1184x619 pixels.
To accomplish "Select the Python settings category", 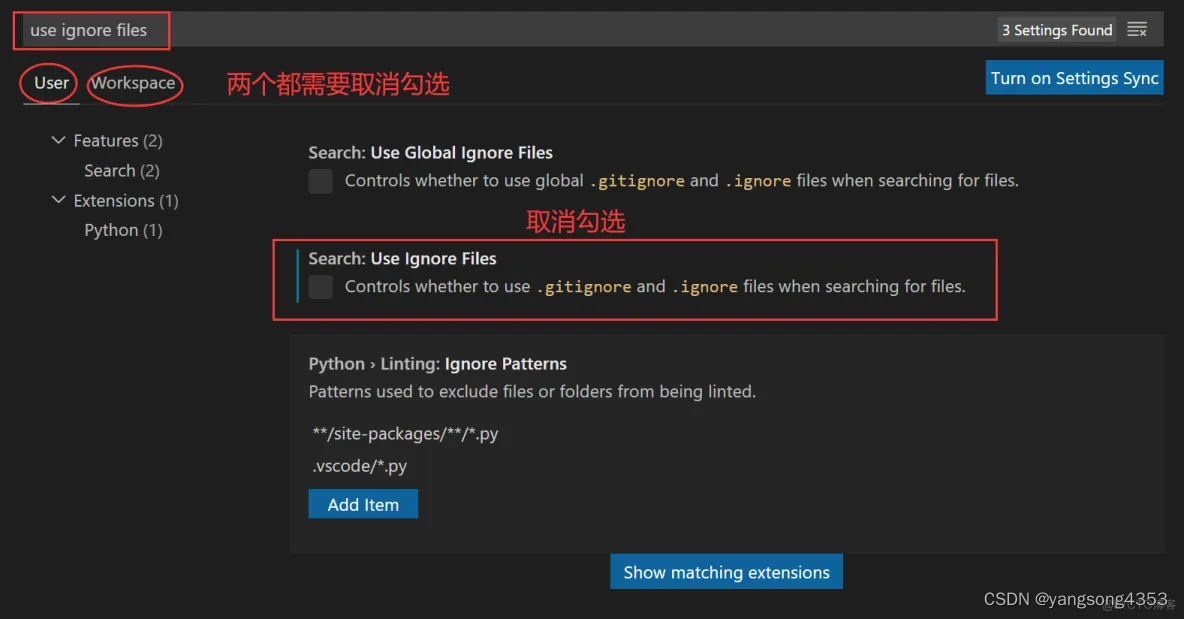I will click(x=123, y=230).
